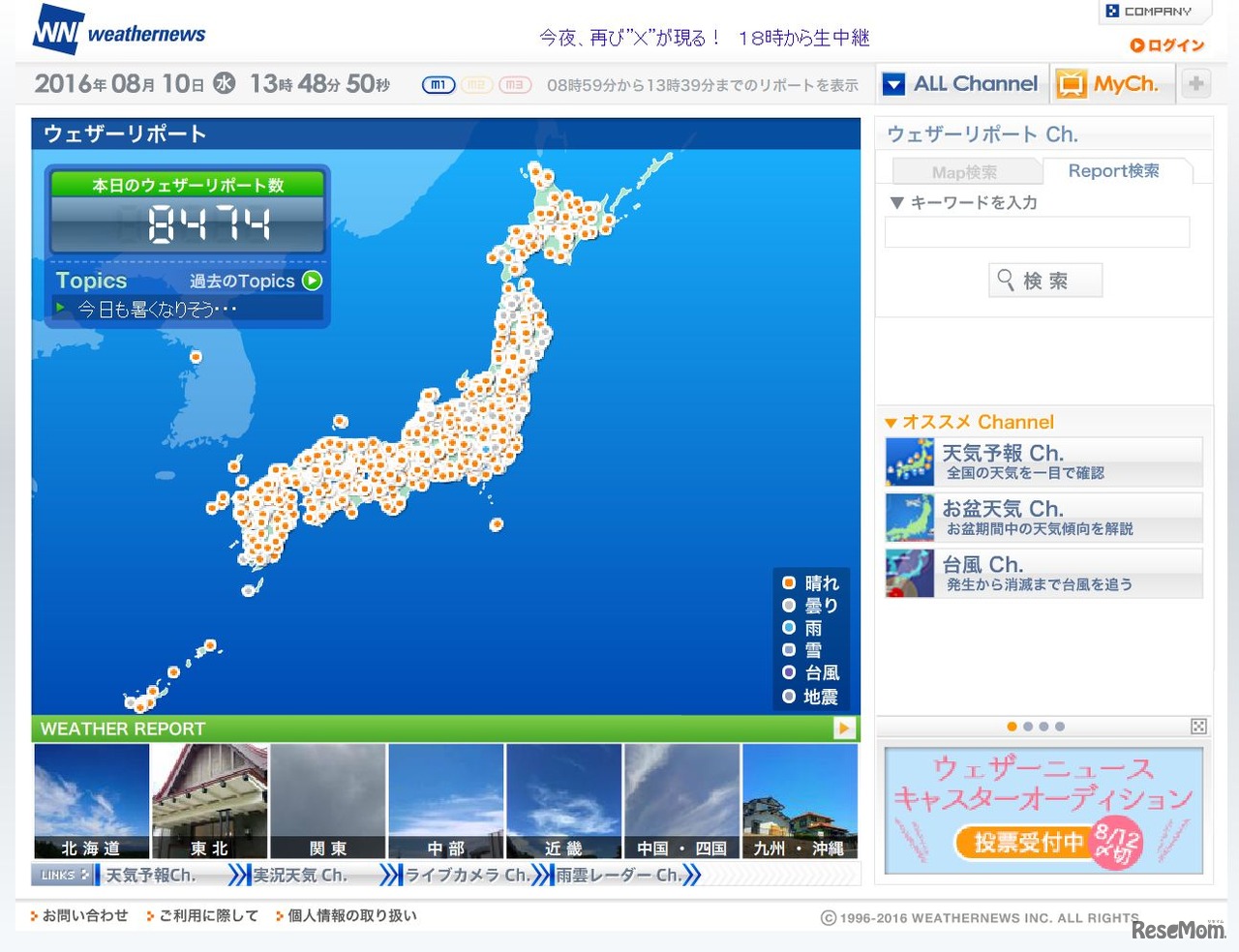This screenshot has height=952, width=1239.
Task: Toggle the 晴れ legend marker
Action: click(789, 583)
